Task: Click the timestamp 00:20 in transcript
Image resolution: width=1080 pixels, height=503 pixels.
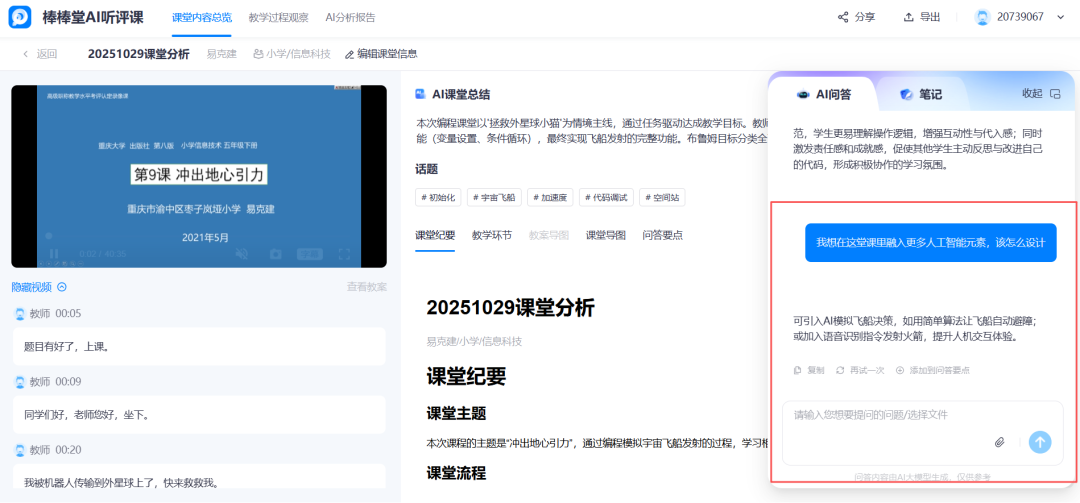Action: [68, 450]
